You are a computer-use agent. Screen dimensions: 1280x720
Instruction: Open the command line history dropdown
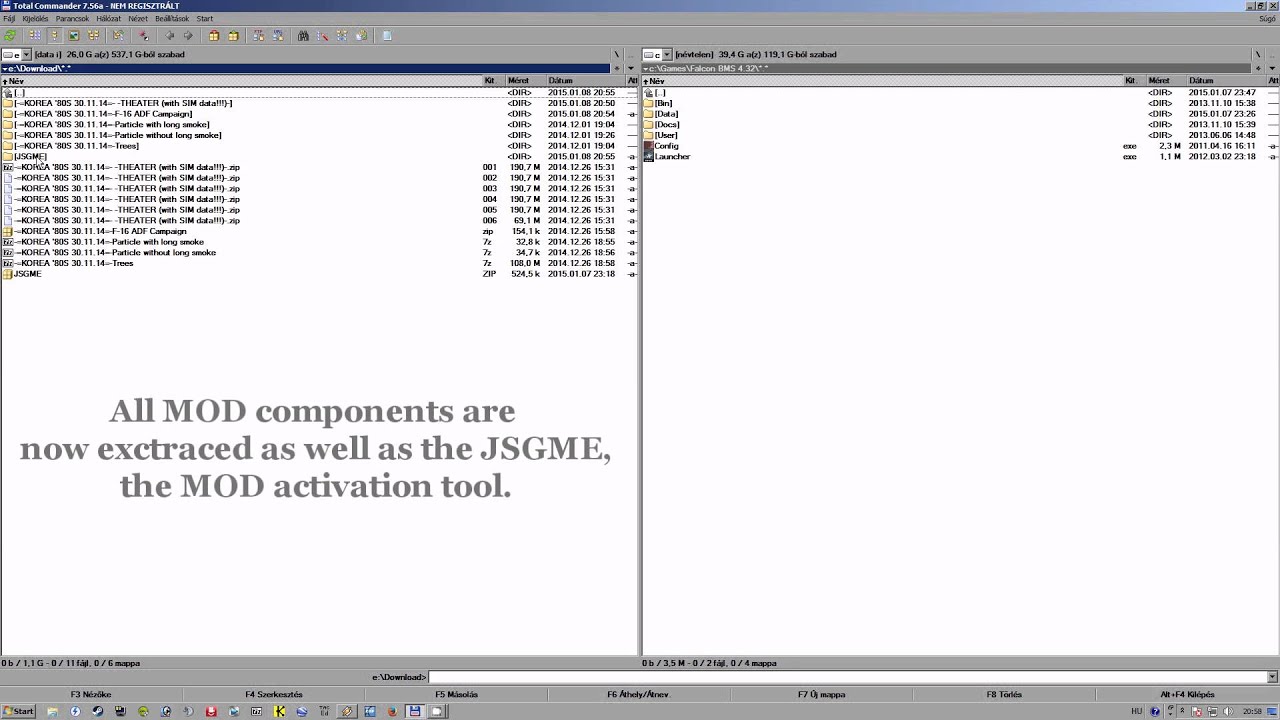click(1272, 677)
